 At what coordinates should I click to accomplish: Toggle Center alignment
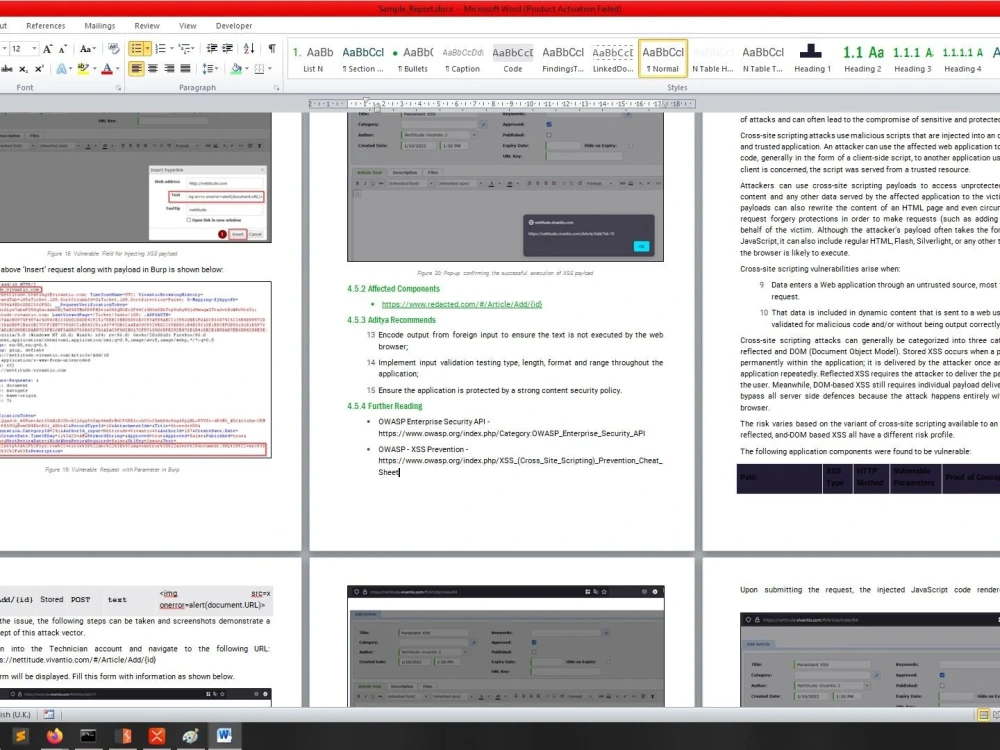(x=153, y=68)
